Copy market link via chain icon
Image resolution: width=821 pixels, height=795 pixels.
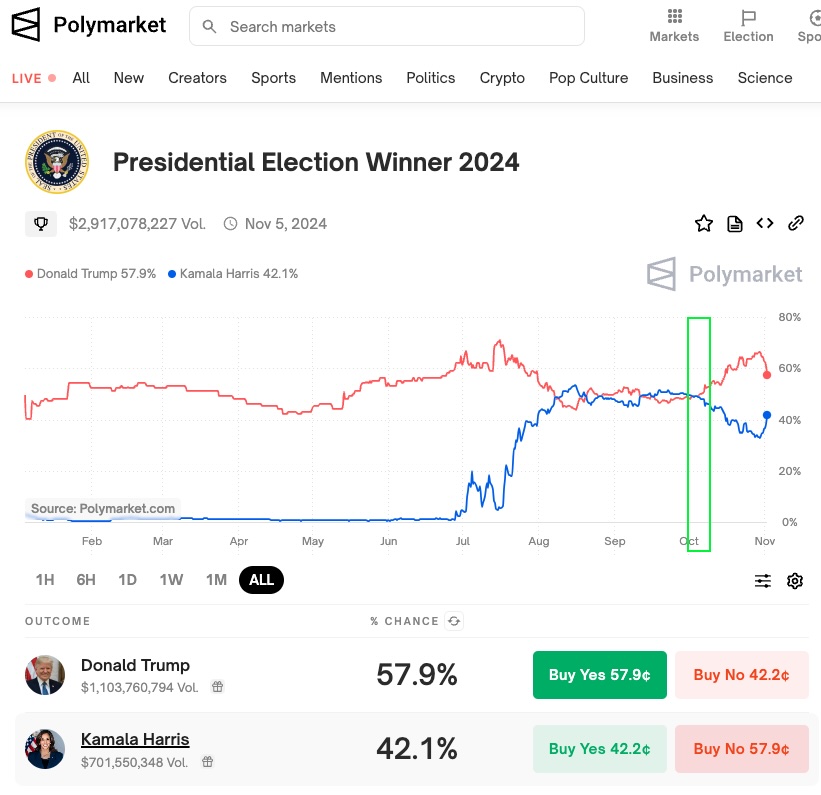(796, 223)
